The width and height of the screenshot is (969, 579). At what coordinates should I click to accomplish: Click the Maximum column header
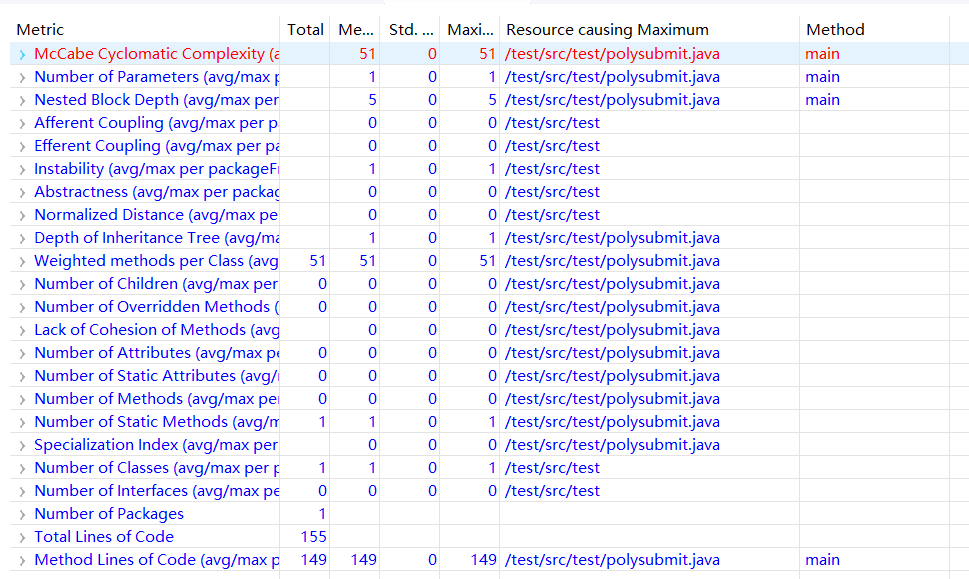[470, 30]
